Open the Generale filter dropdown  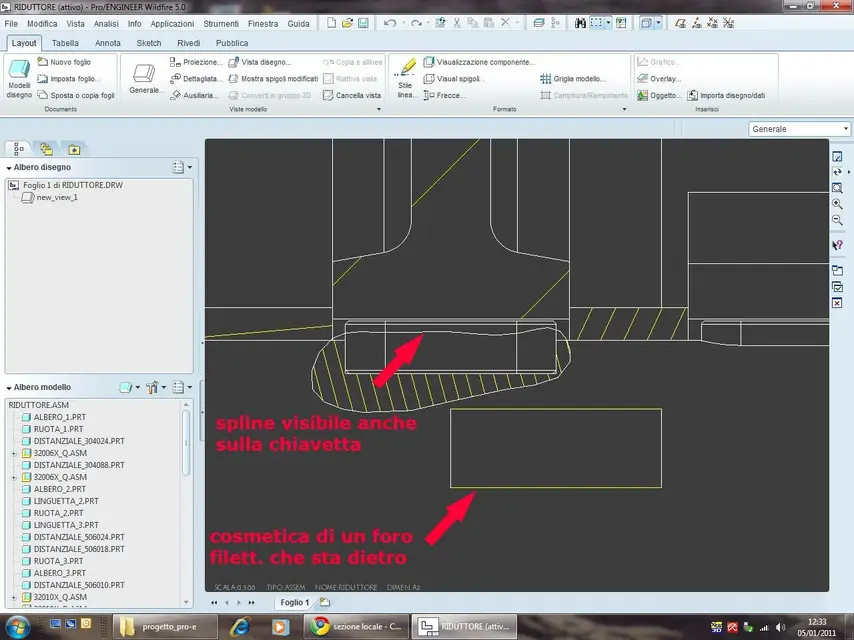click(x=799, y=129)
